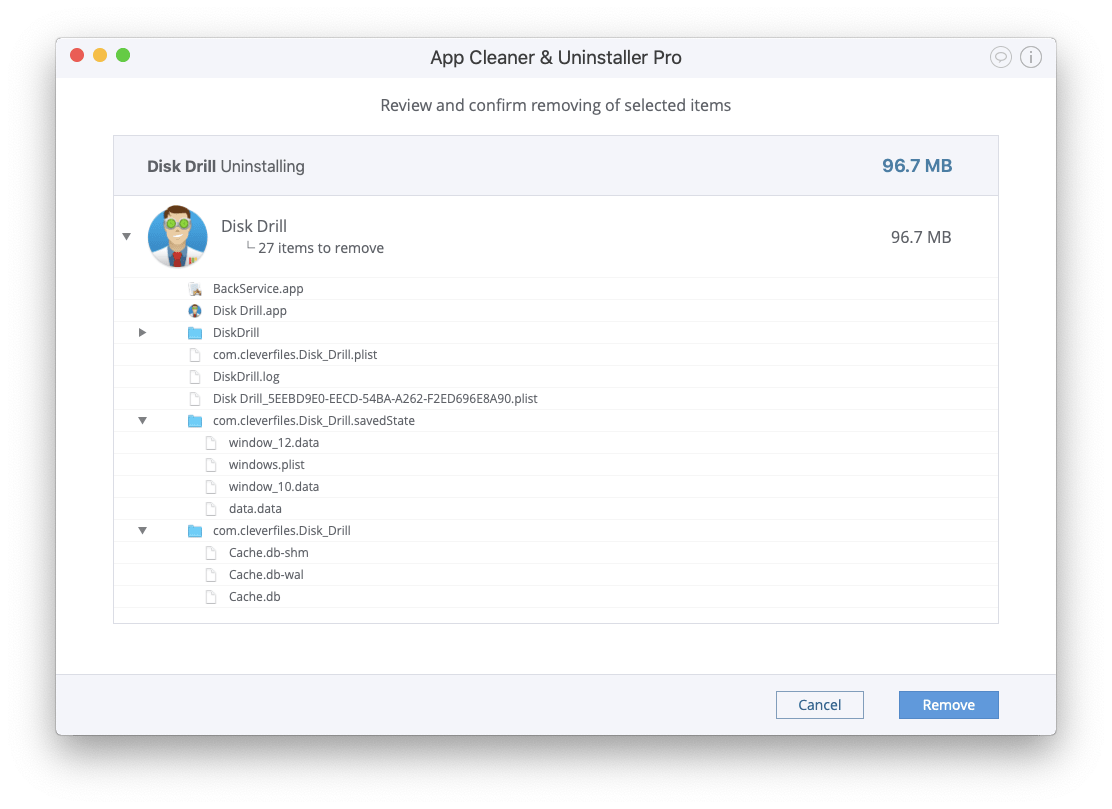Image resolution: width=1112 pixels, height=809 pixels.
Task: Select the Cache.db file
Action: (255, 596)
